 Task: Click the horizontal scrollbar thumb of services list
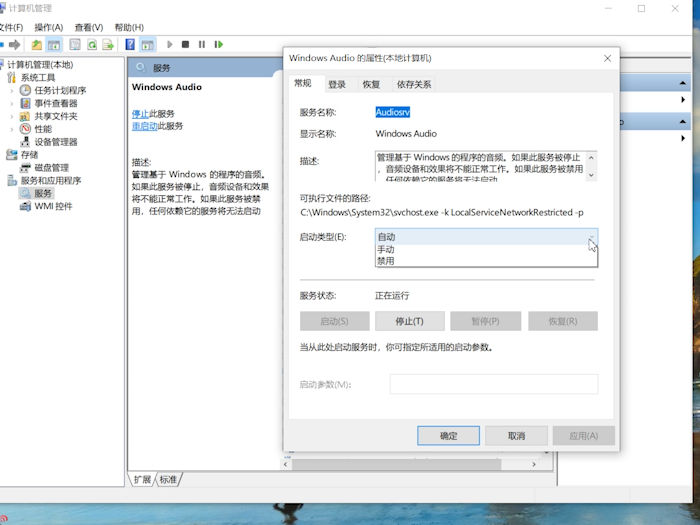click(x=396, y=465)
